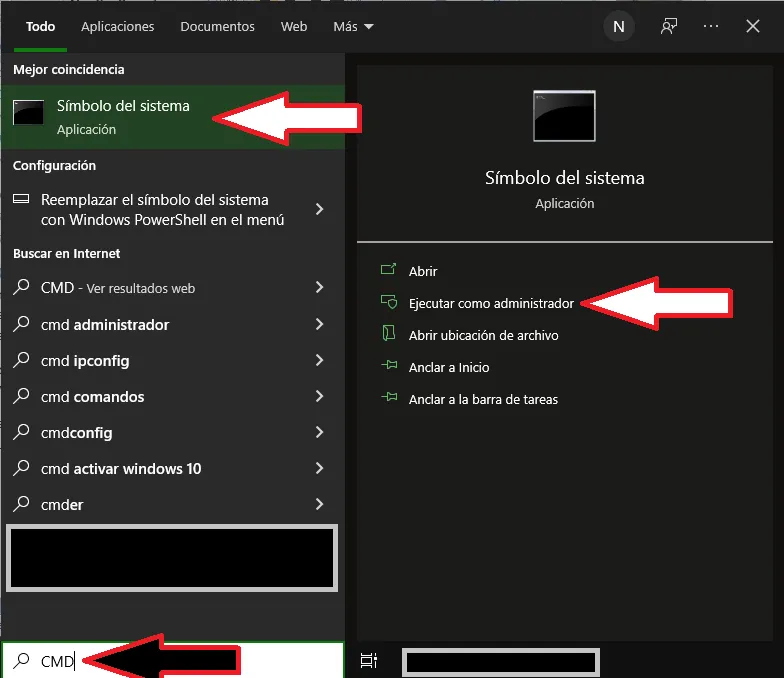The width and height of the screenshot is (784, 678).
Task: Expand the cmd ipconfig suggestion arrow
Action: click(x=319, y=361)
